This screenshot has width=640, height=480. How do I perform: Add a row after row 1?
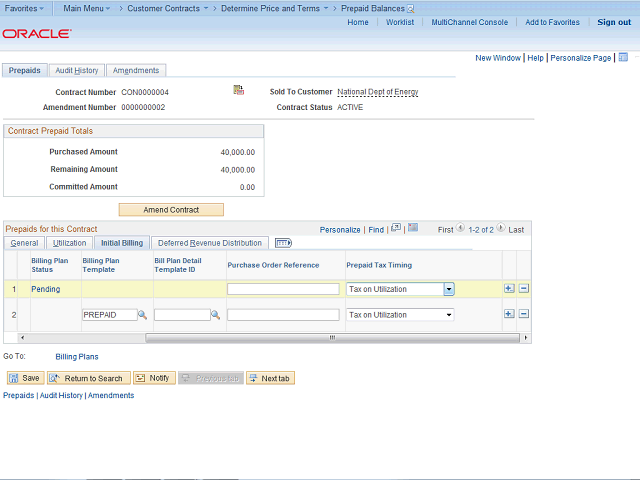coord(509,289)
